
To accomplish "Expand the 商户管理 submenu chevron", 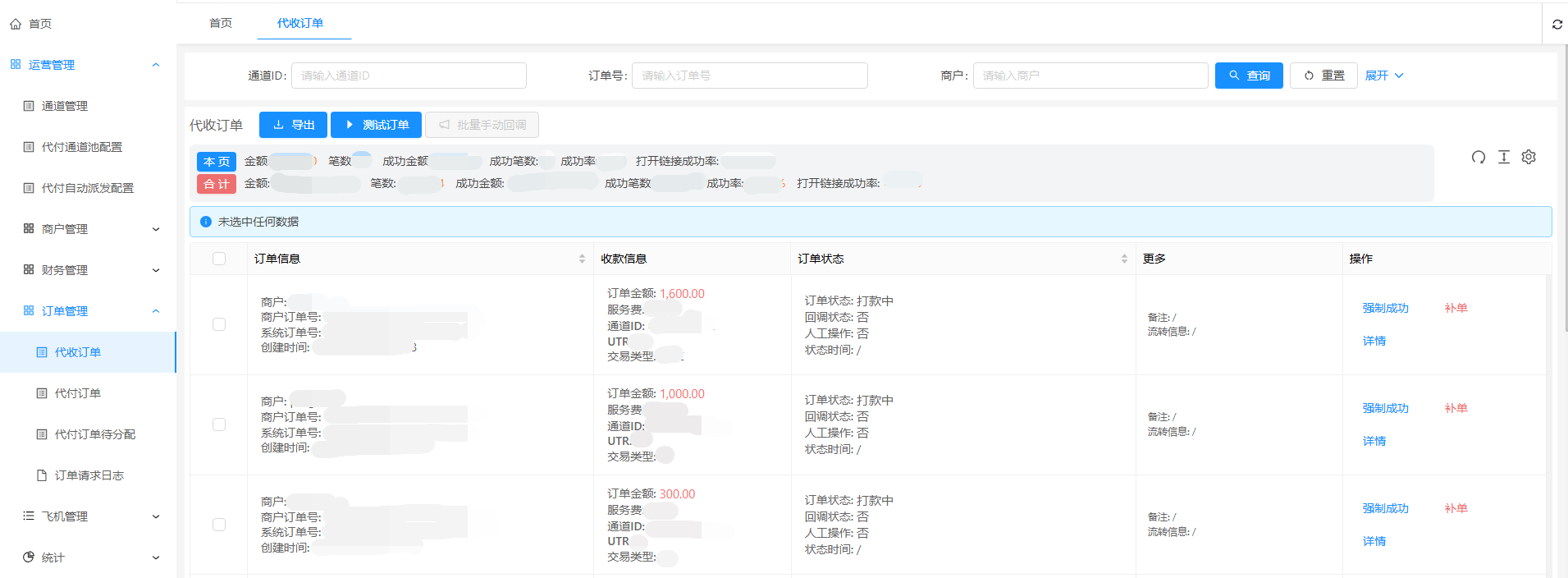I will point(156,229).
